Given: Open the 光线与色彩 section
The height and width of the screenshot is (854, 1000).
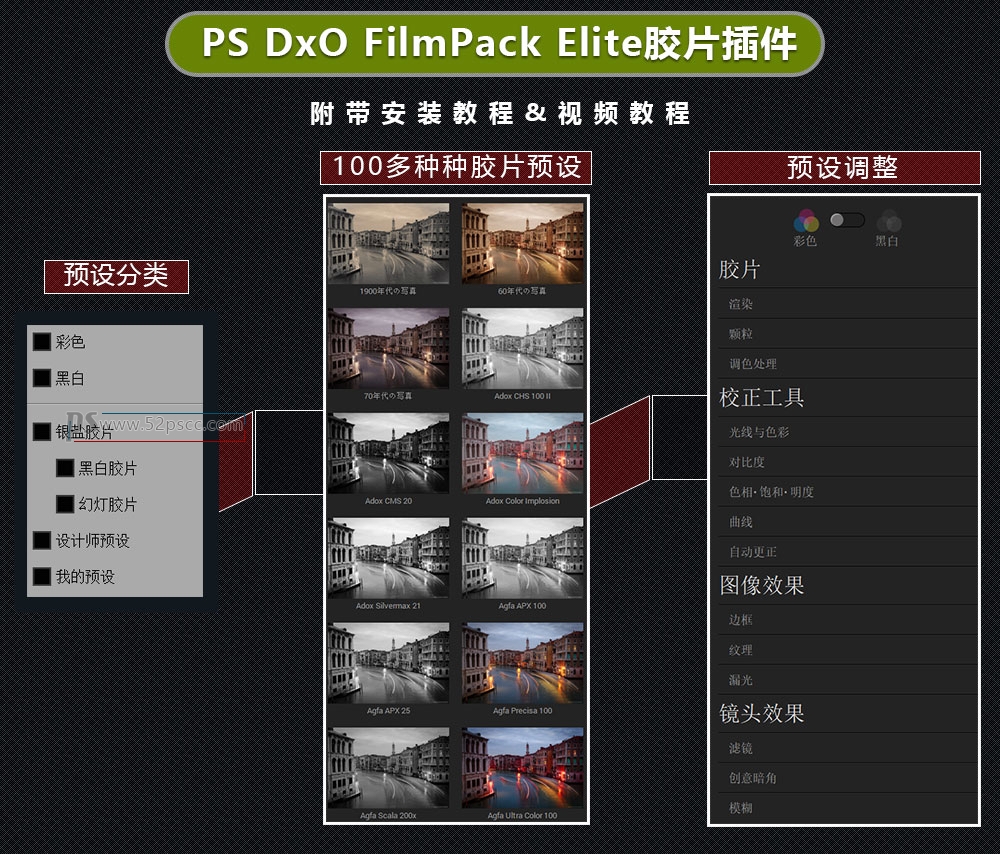Looking at the screenshot, I should point(848,432).
